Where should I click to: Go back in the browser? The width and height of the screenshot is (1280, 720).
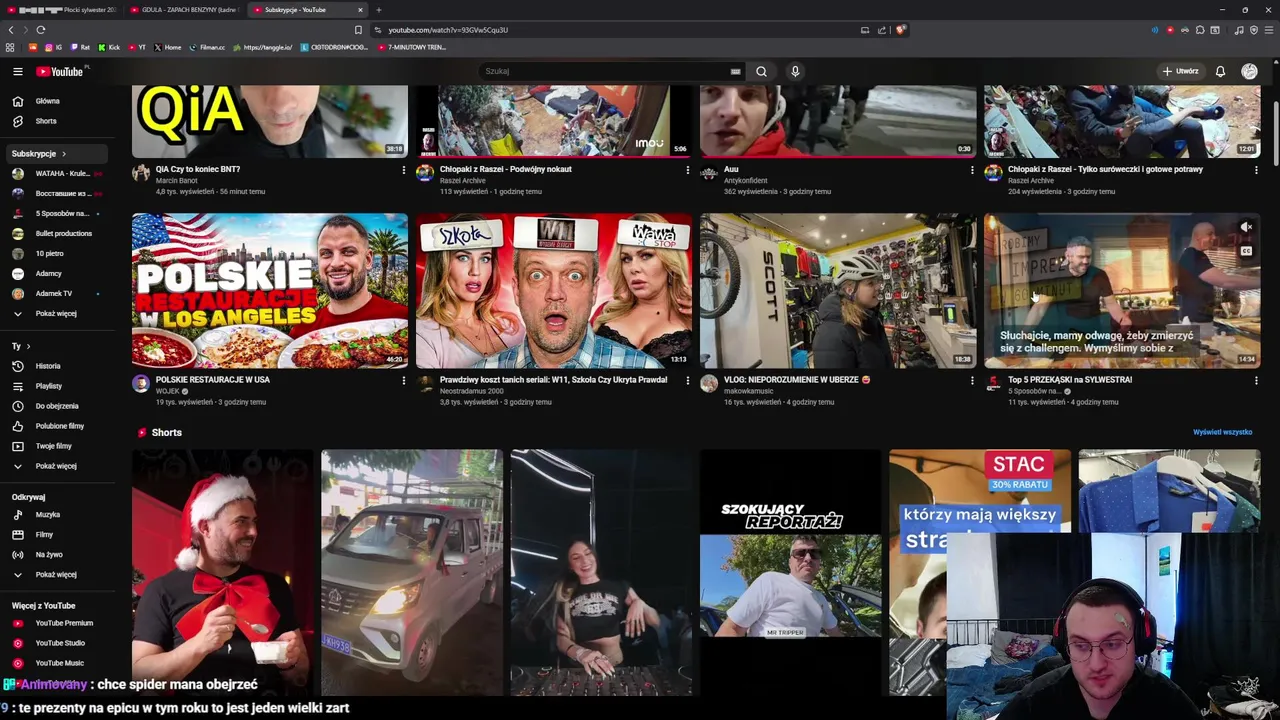pos(11,30)
